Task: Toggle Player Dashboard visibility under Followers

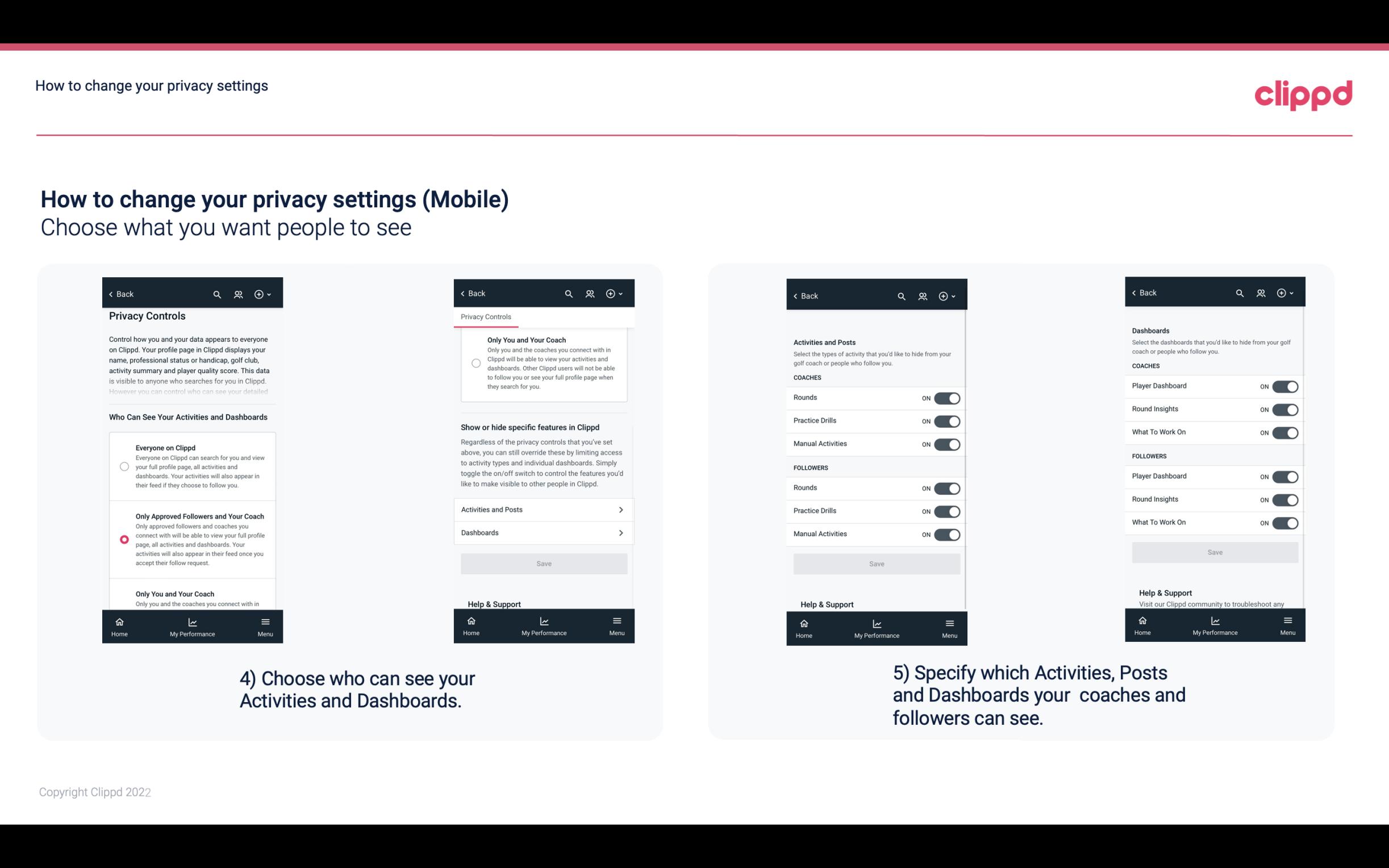Action: click(1285, 476)
